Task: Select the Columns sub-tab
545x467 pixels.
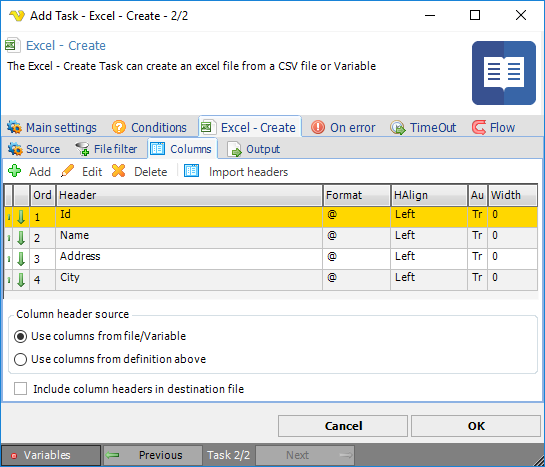Action: [x=182, y=149]
